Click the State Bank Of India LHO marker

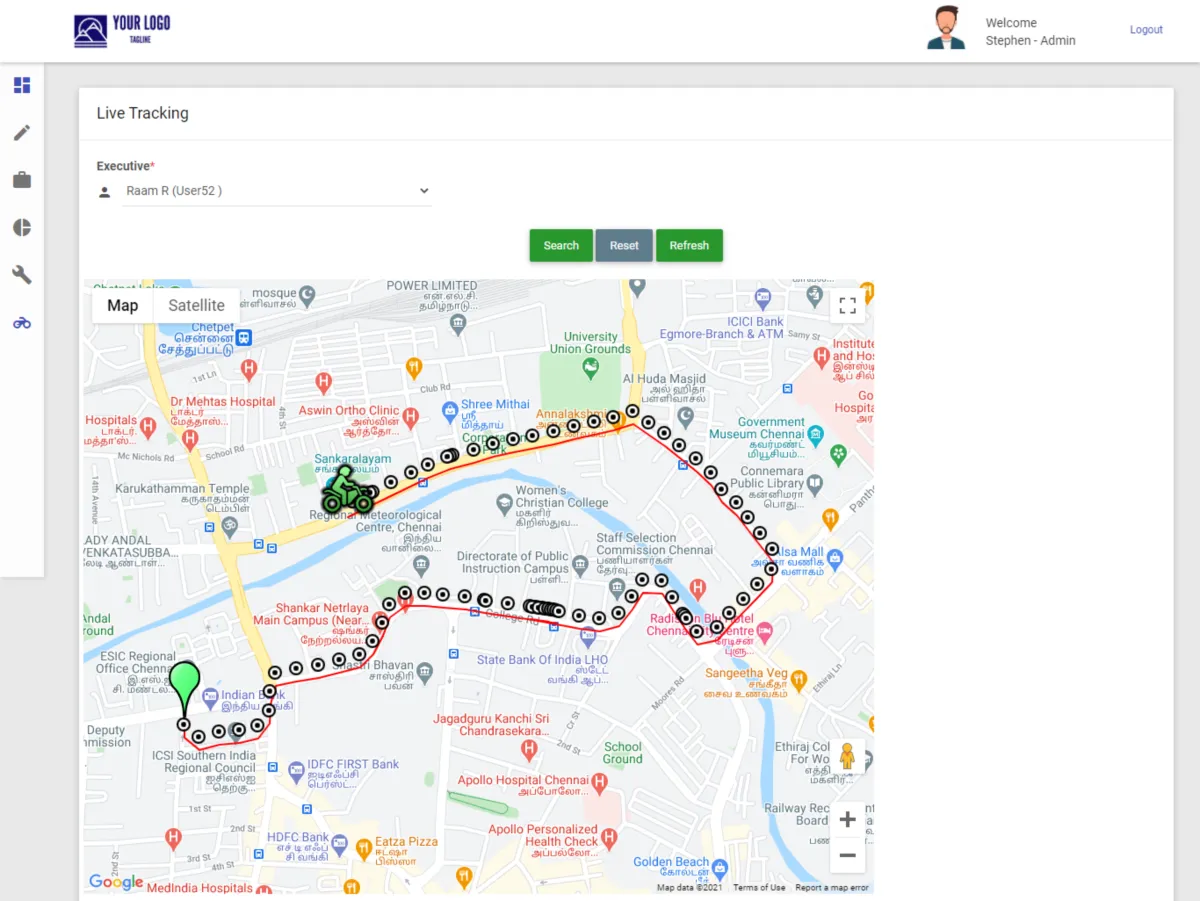coord(588,635)
